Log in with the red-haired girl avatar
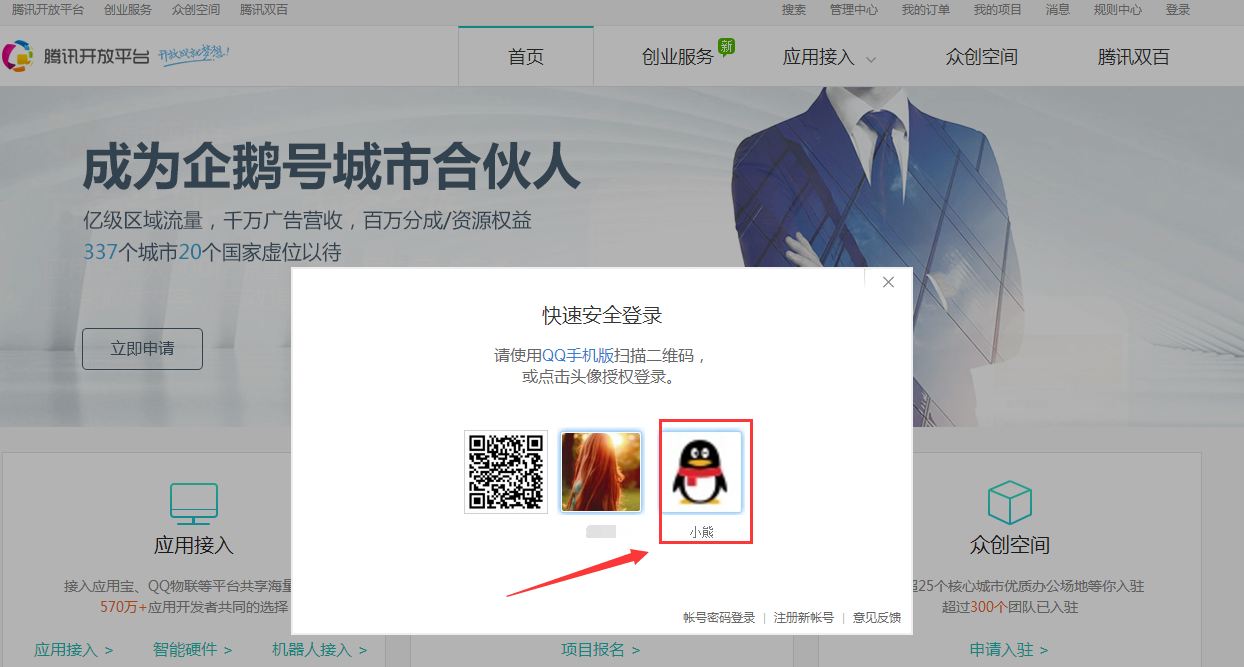This screenshot has width=1244, height=667. click(600, 472)
